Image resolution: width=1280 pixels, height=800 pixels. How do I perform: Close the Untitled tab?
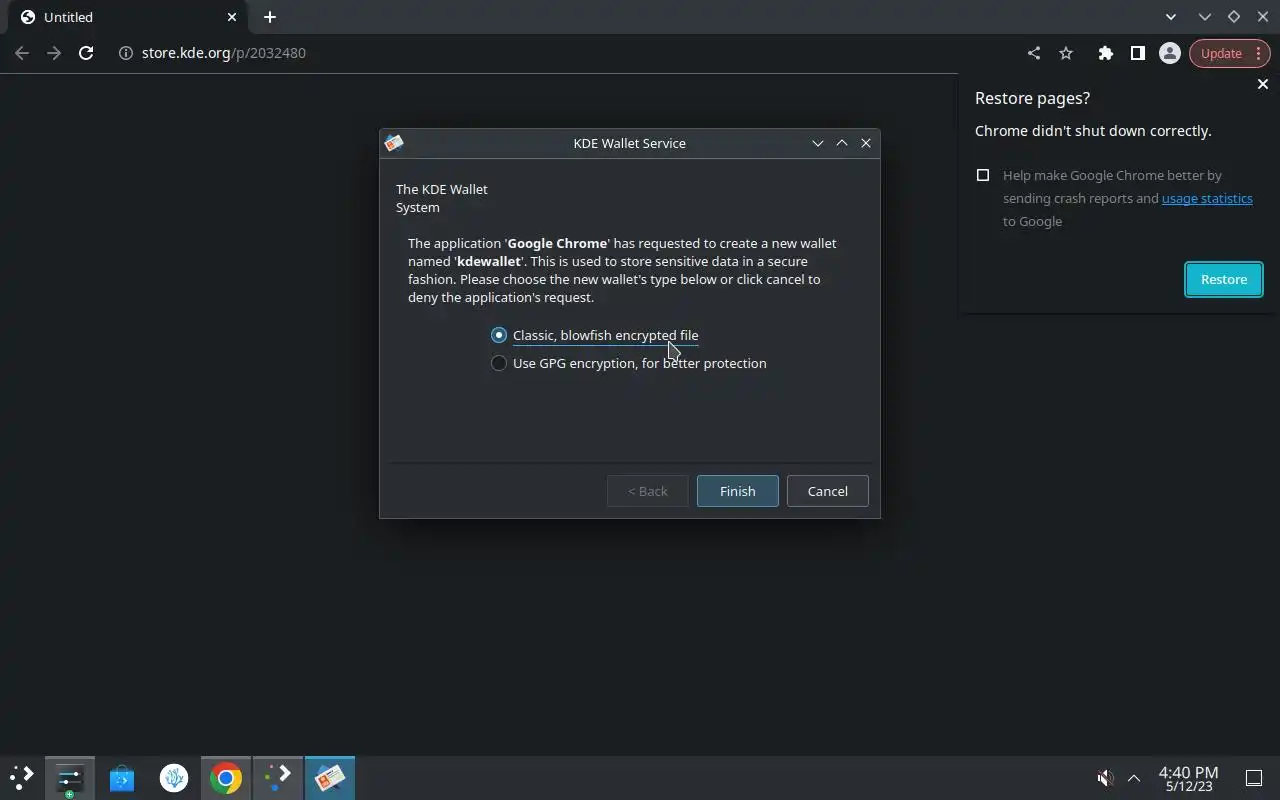(x=232, y=17)
